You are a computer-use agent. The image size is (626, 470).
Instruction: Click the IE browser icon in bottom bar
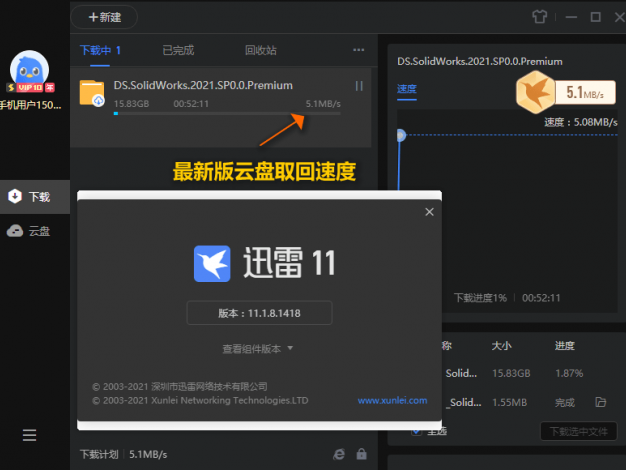(x=339, y=454)
